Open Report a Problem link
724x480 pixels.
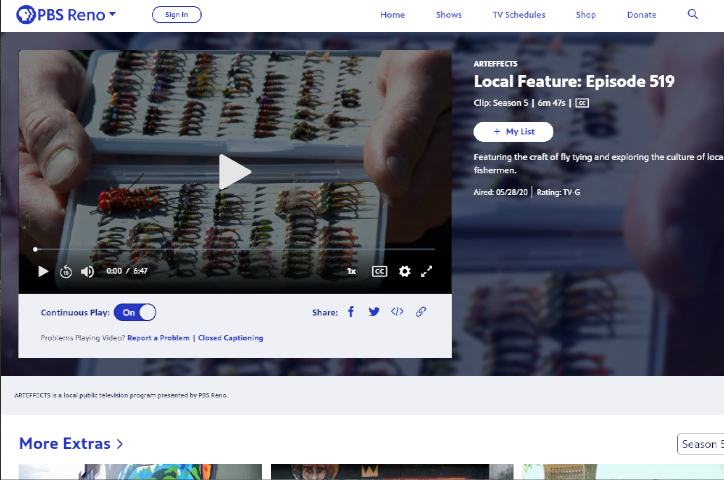(x=158, y=338)
